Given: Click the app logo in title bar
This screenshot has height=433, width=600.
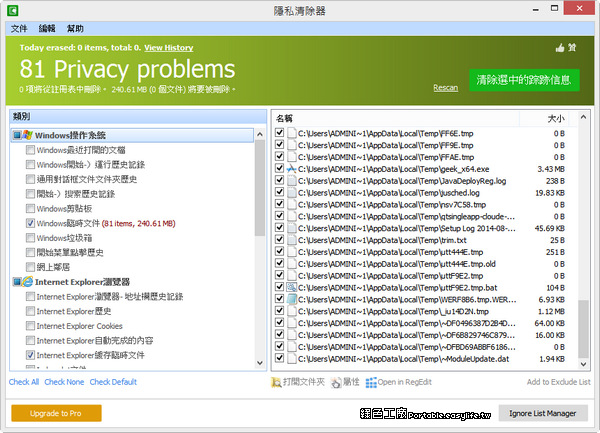Looking at the screenshot, I should (x=13, y=10).
